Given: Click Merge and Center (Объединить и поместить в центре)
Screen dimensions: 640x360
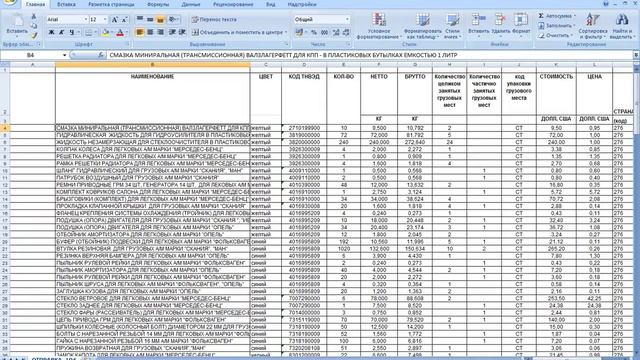Looking at the screenshot, I should click(x=237, y=32).
